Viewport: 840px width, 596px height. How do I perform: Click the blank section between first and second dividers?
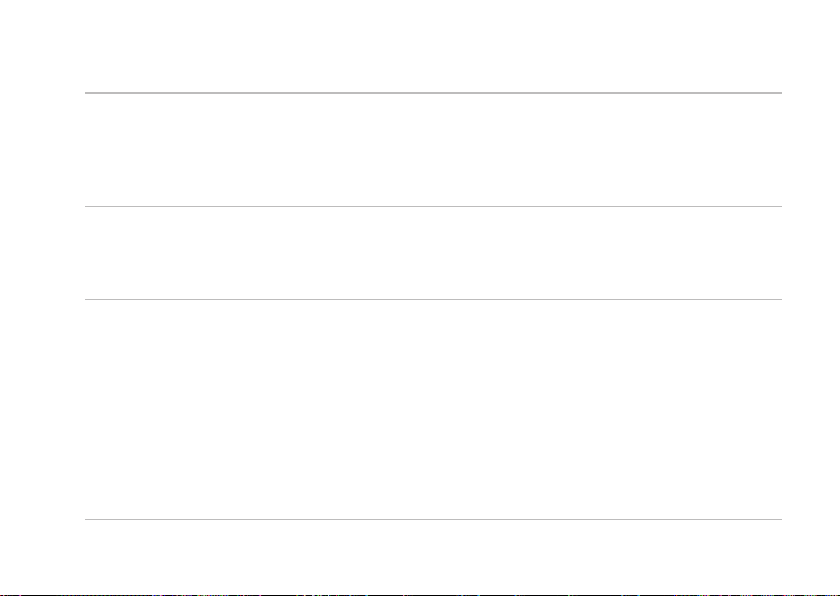433,150
